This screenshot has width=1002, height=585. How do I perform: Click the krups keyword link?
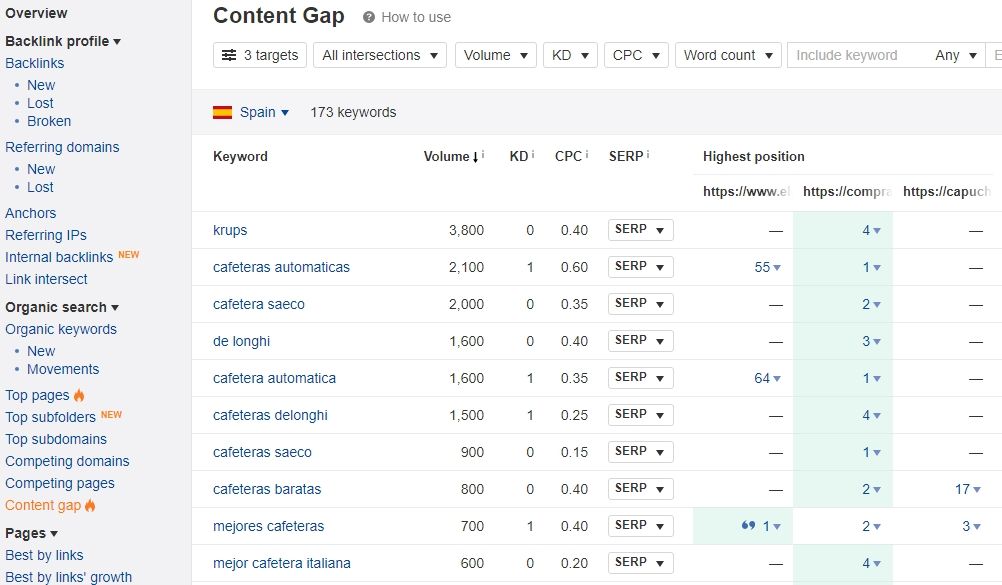[x=230, y=229]
